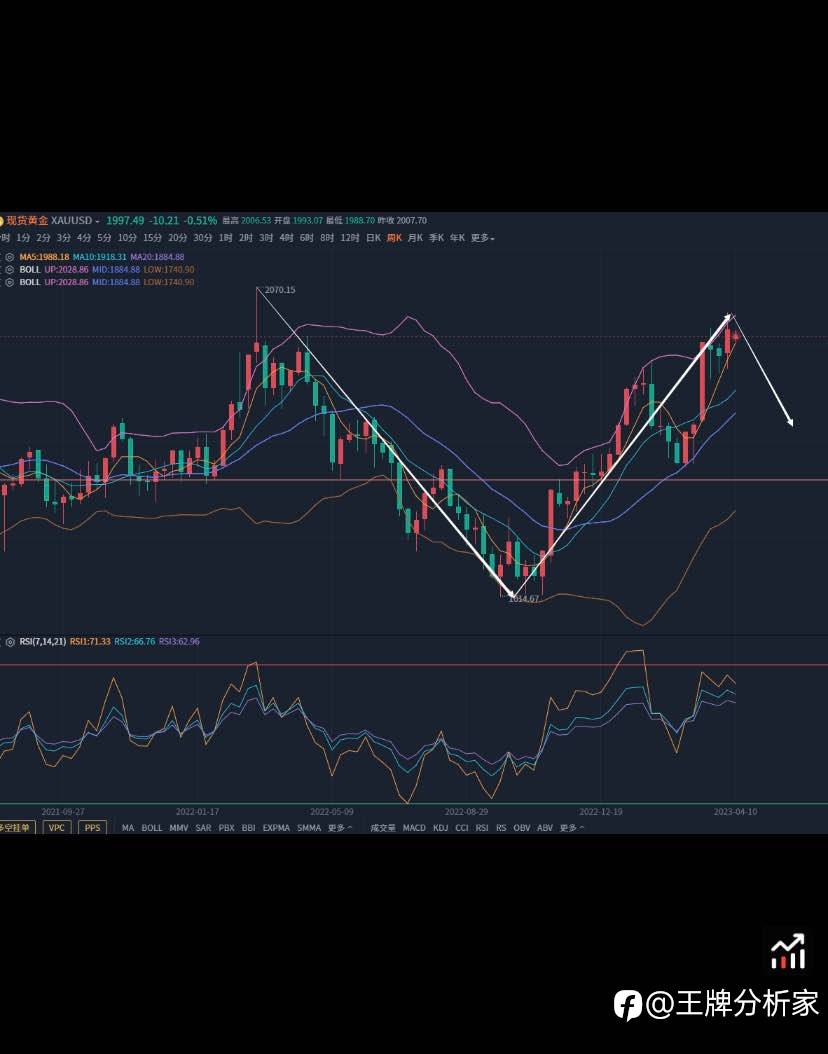
Task: Select the 12时 chart interval
Action: tap(349, 238)
